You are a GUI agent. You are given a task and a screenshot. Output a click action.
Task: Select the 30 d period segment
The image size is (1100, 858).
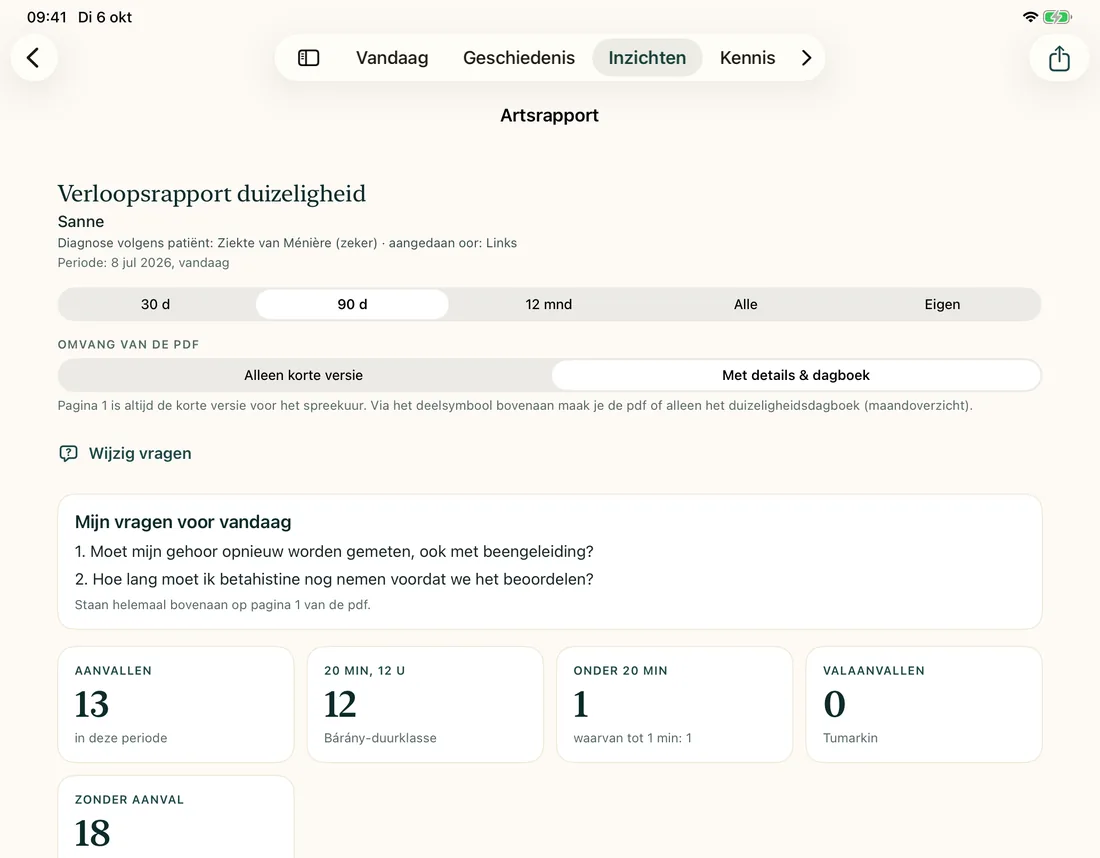click(x=156, y=304)
